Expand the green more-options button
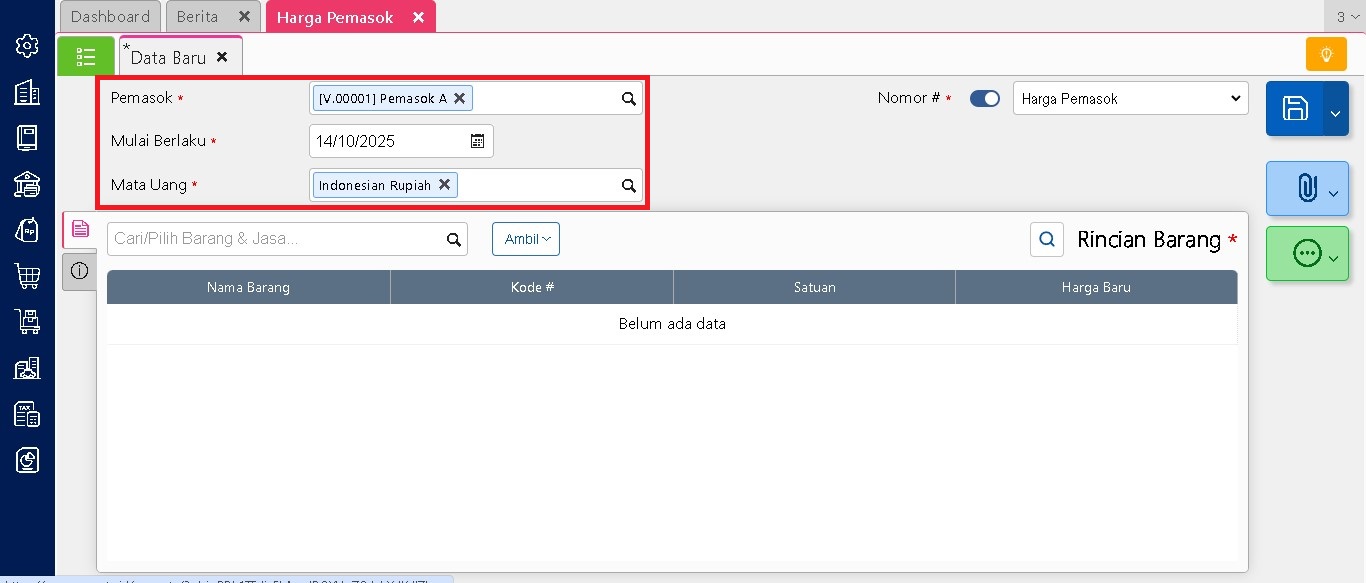This screenshot has width=1366, height=583. click(x=1307, y=254)
